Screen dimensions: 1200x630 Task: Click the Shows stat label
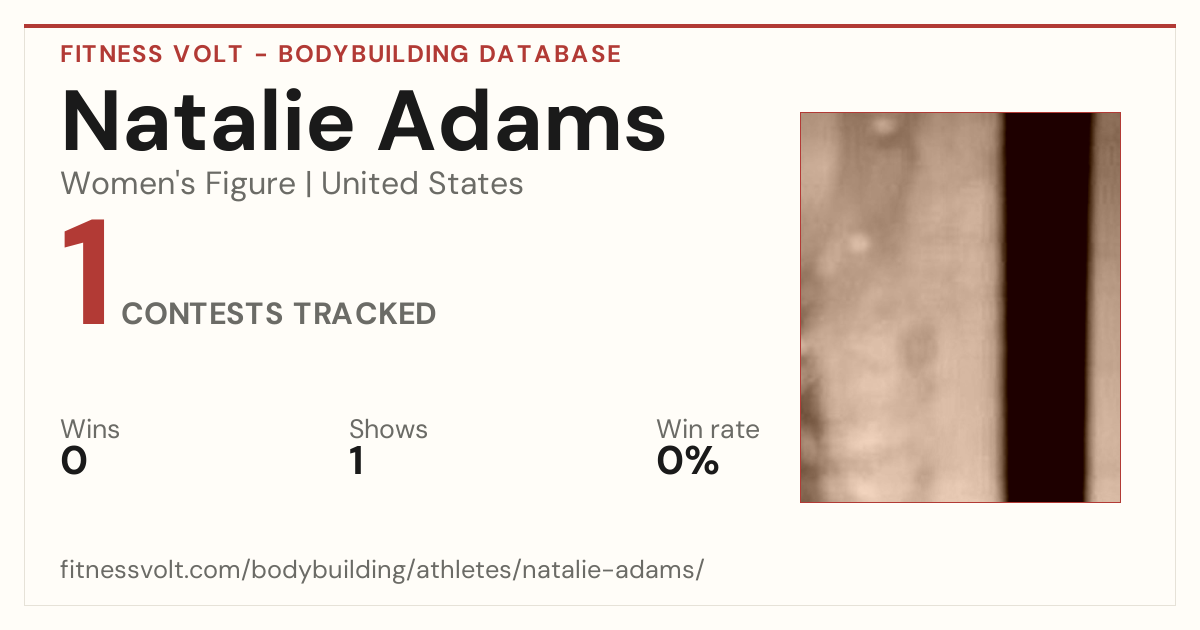(x=388, y=429)
